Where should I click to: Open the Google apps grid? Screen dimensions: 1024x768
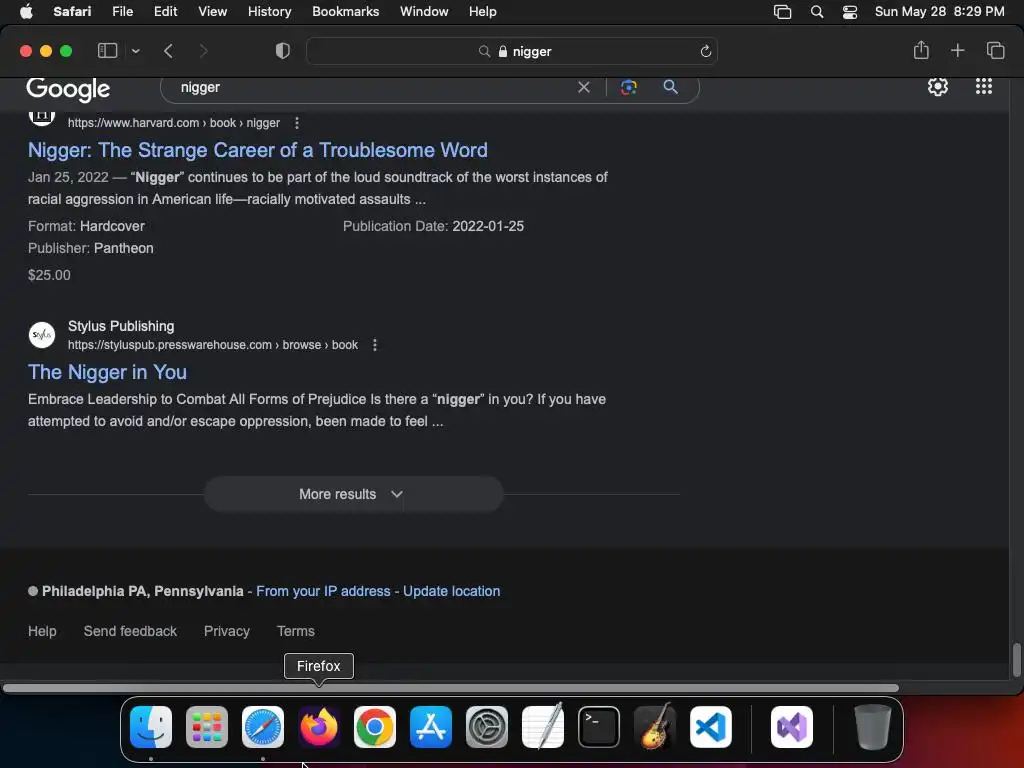[x=984, y=87]
